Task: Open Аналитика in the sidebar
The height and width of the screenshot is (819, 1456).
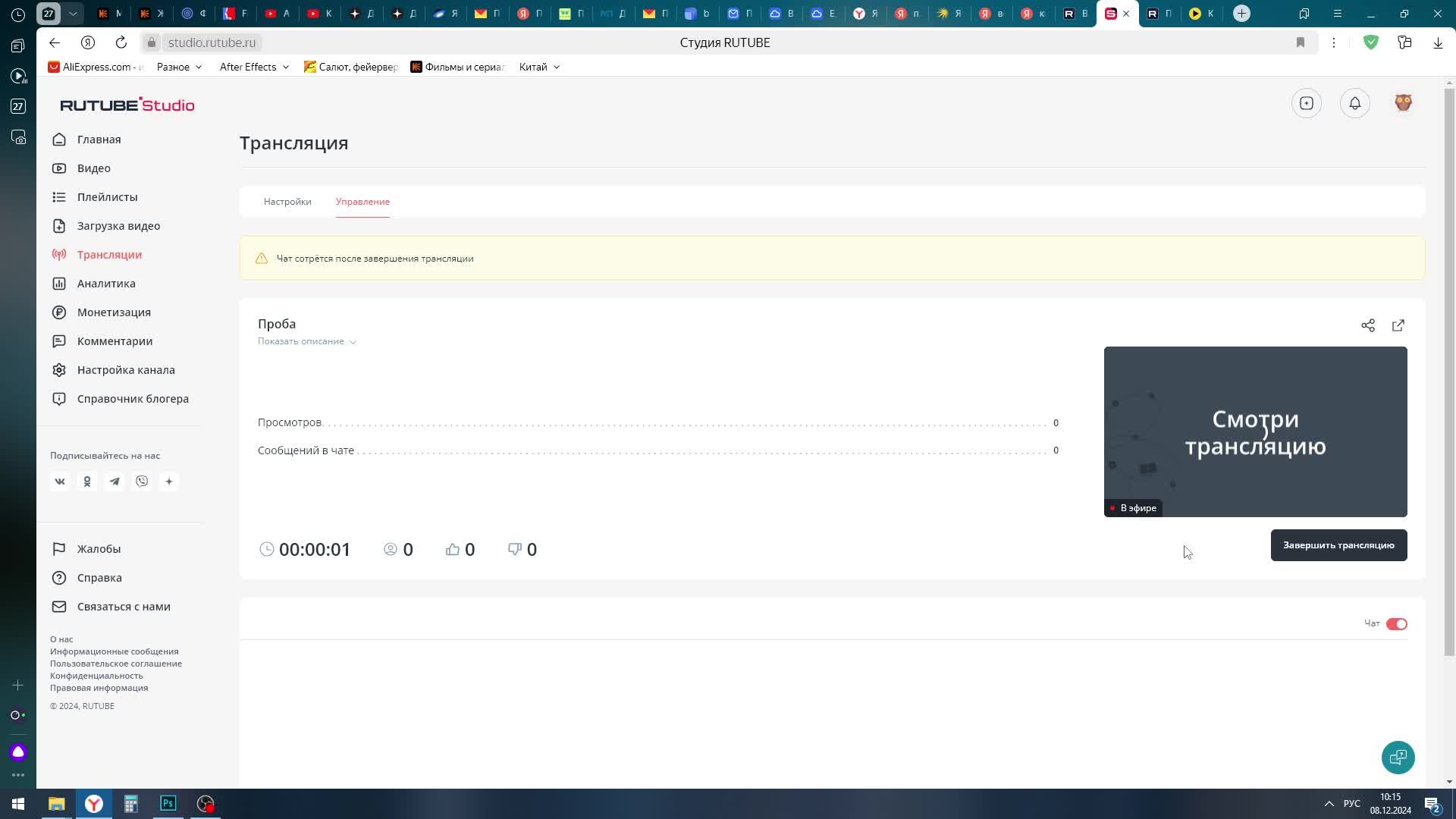Action: tap(106, 284)
